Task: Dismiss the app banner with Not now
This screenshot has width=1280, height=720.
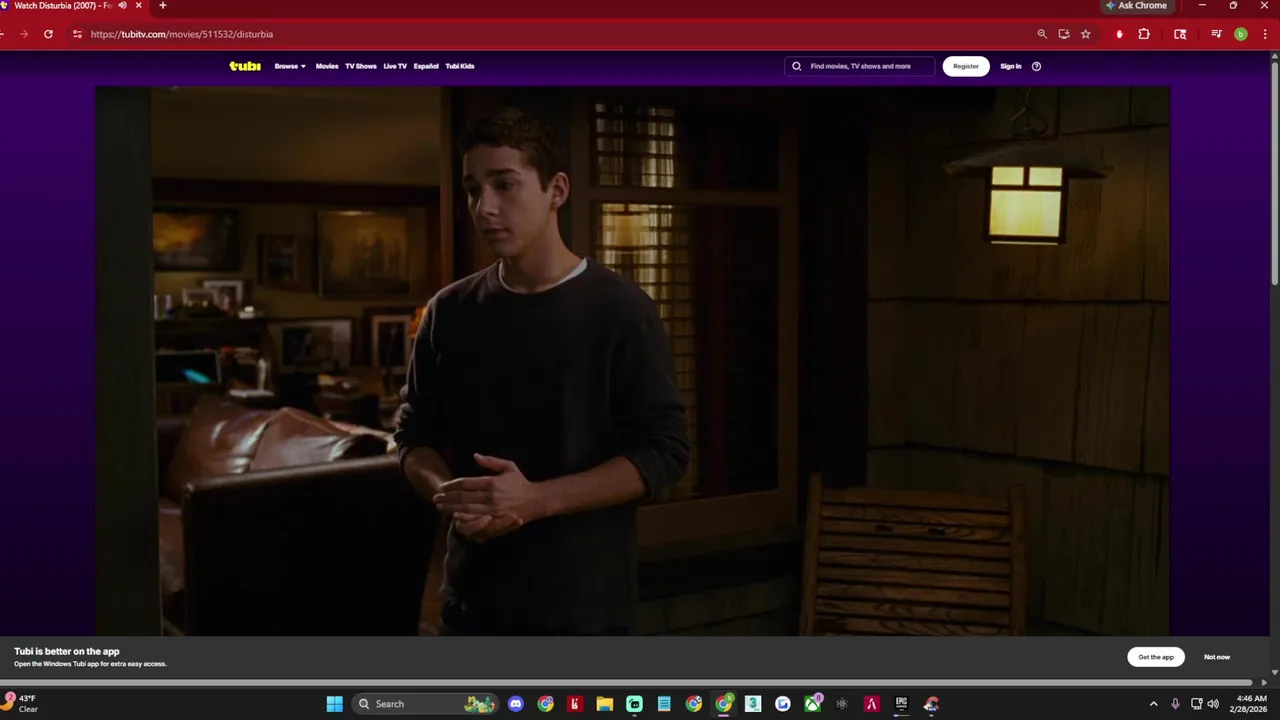Action: (1217, 657)
